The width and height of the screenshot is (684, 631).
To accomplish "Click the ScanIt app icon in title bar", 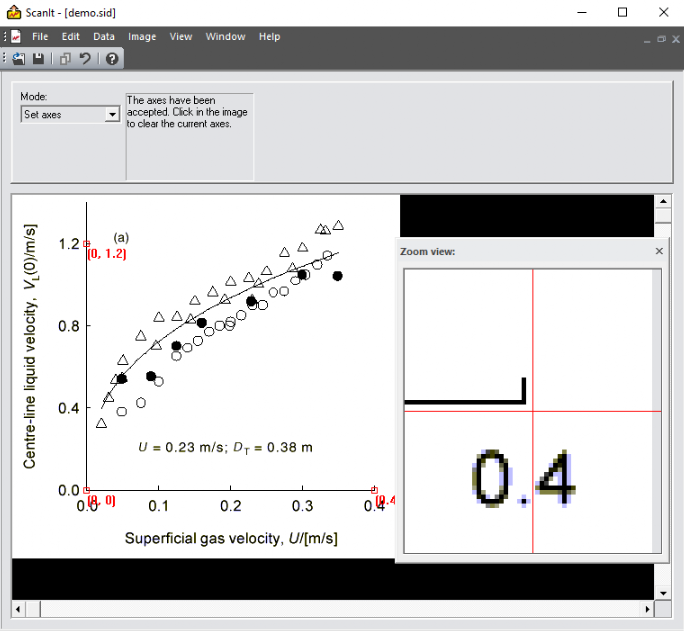I will pyautogui.click(x=14, y=12).
